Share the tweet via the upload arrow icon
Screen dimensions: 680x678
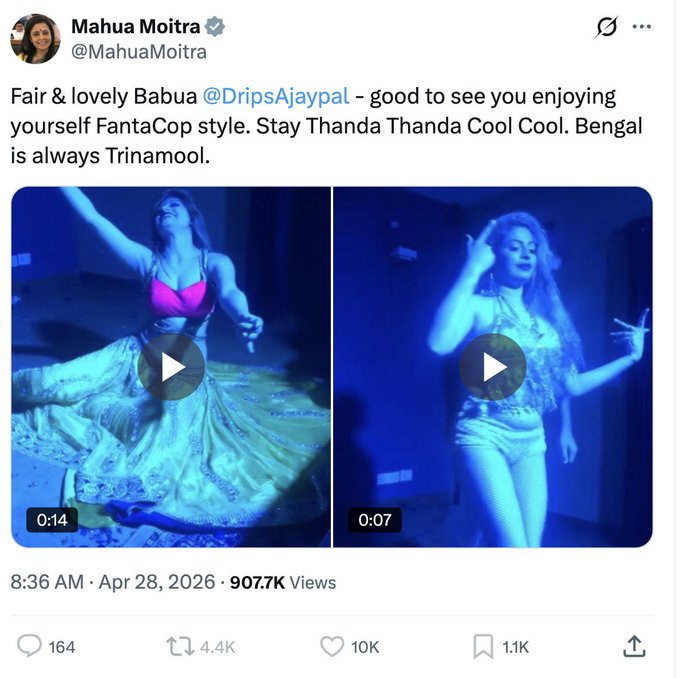[634, 647]
